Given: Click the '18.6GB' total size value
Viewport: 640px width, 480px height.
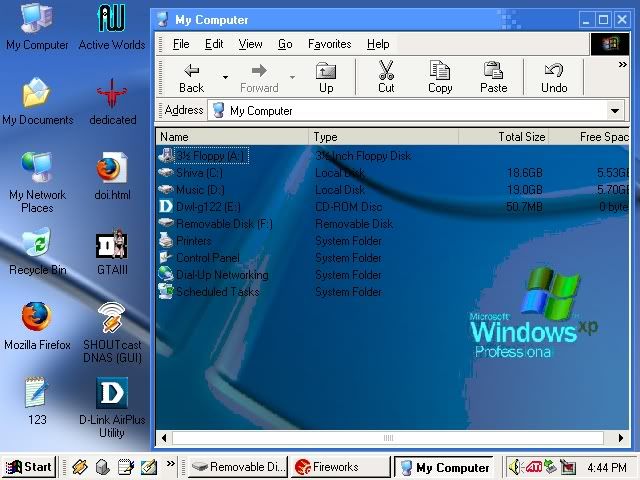Looking at the screenshot, I should tap(525, 173).
